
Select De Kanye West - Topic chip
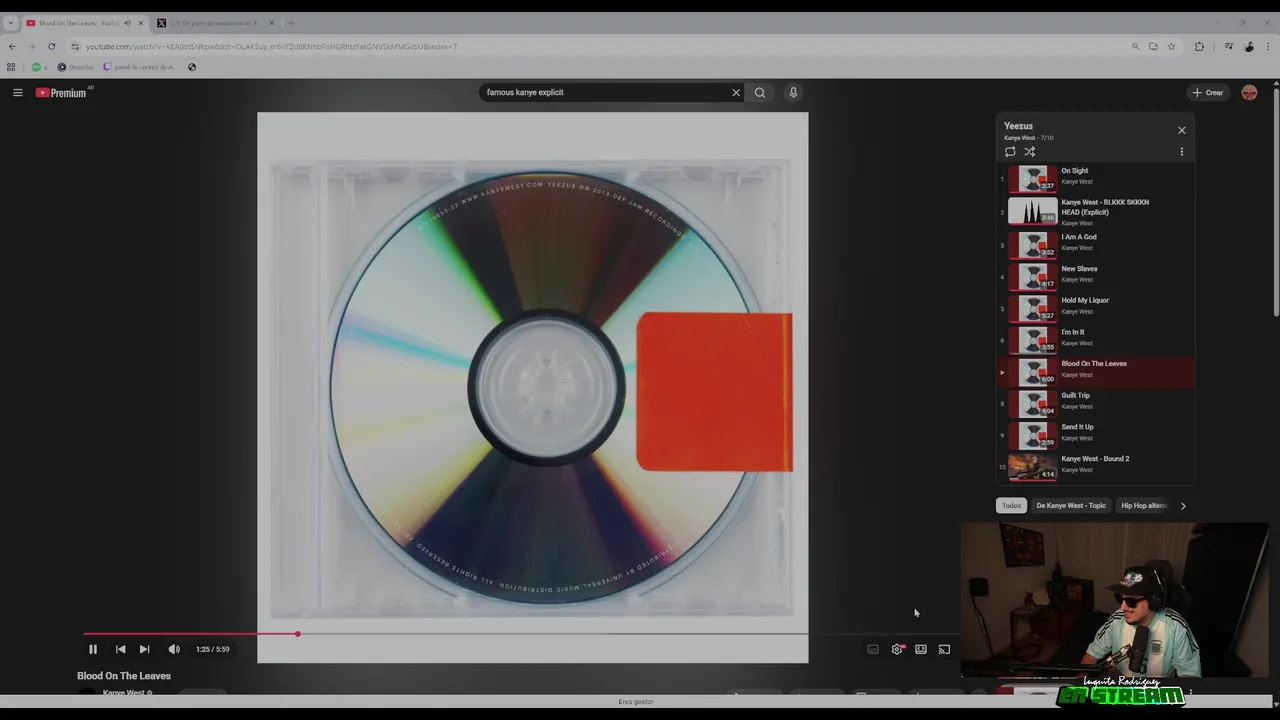[x=1071, y=506]
